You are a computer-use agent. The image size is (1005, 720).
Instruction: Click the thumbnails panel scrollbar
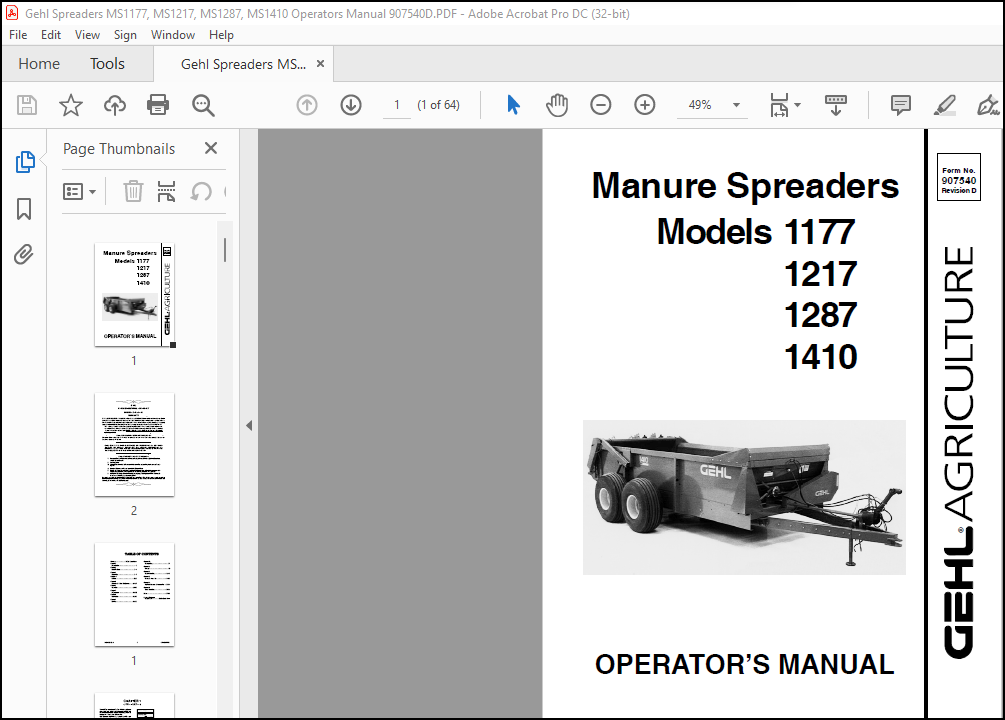(225, 250)
